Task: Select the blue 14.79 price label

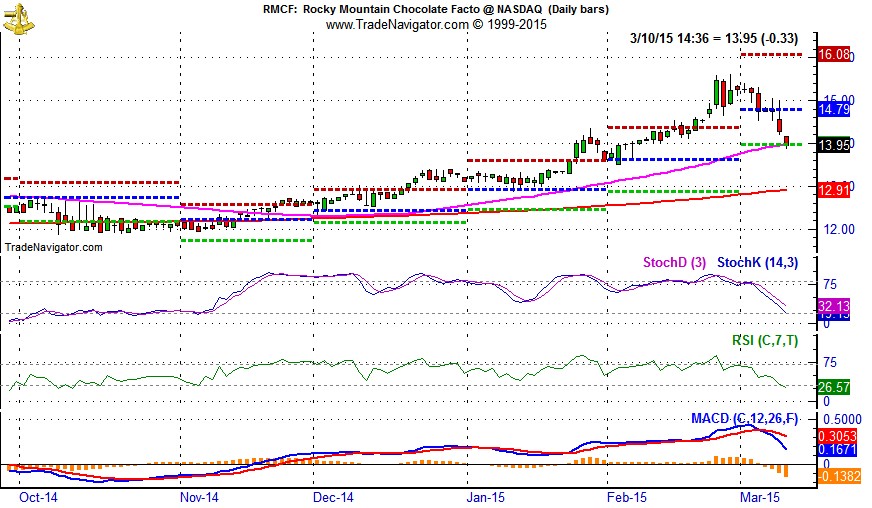Action: click(x=834, y=109)
